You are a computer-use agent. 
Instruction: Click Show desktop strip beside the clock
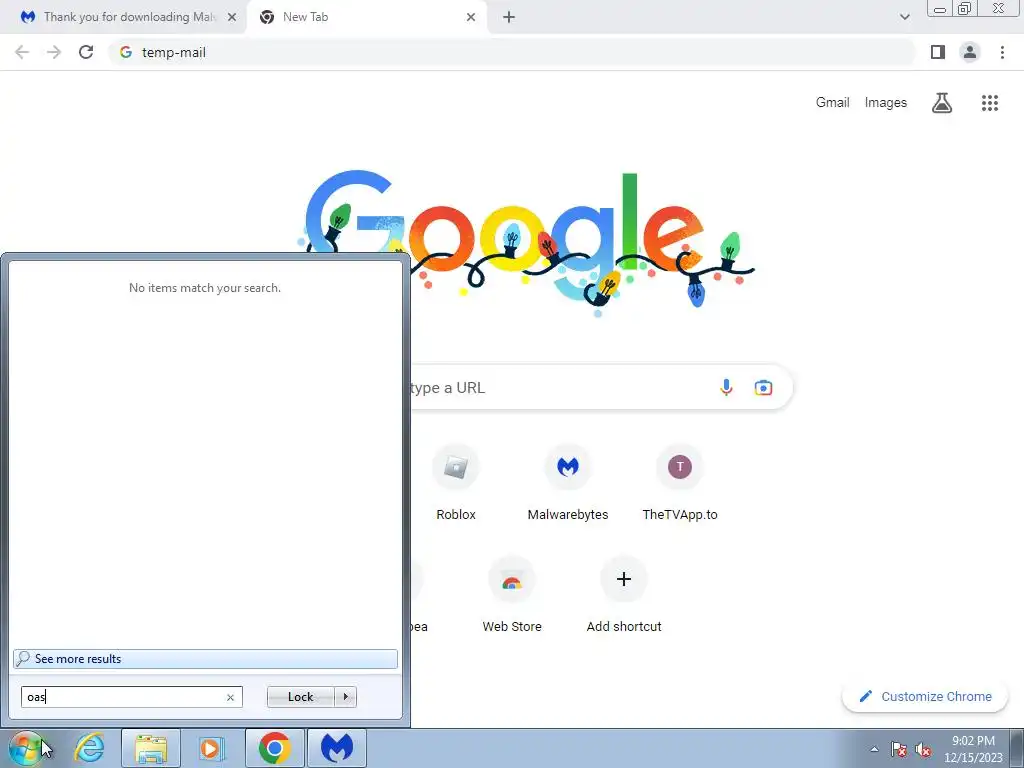pyautogui.click(x=1016, y=749)
